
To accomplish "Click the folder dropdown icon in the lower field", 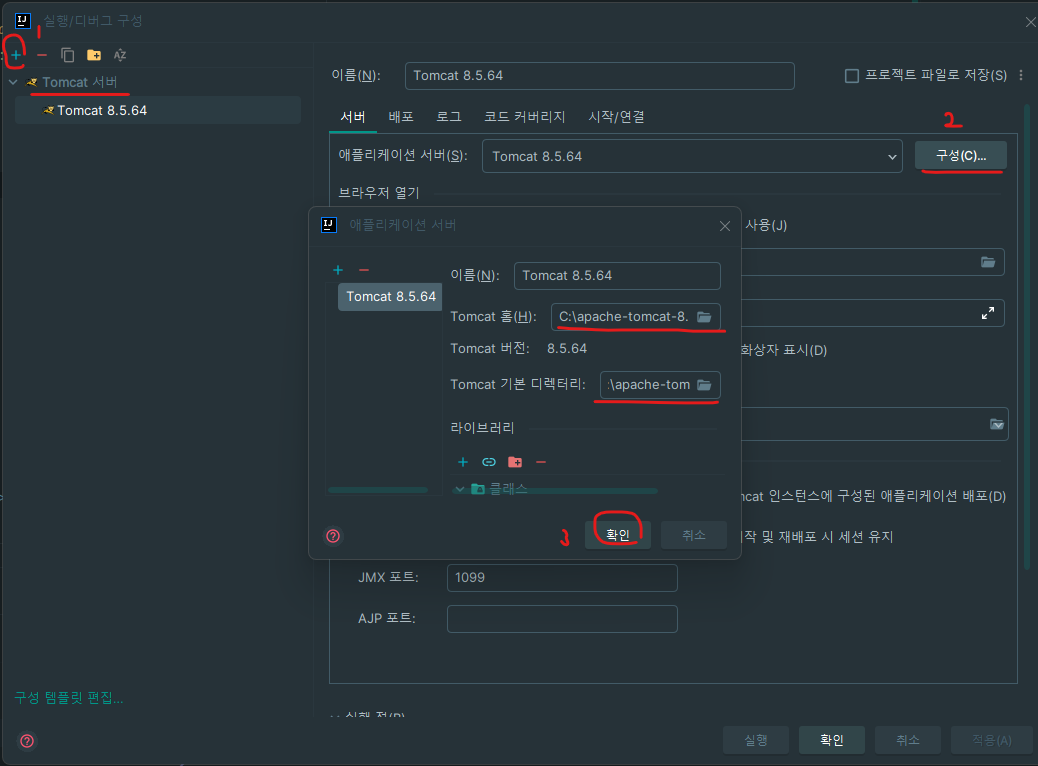I will pos(997,424).
